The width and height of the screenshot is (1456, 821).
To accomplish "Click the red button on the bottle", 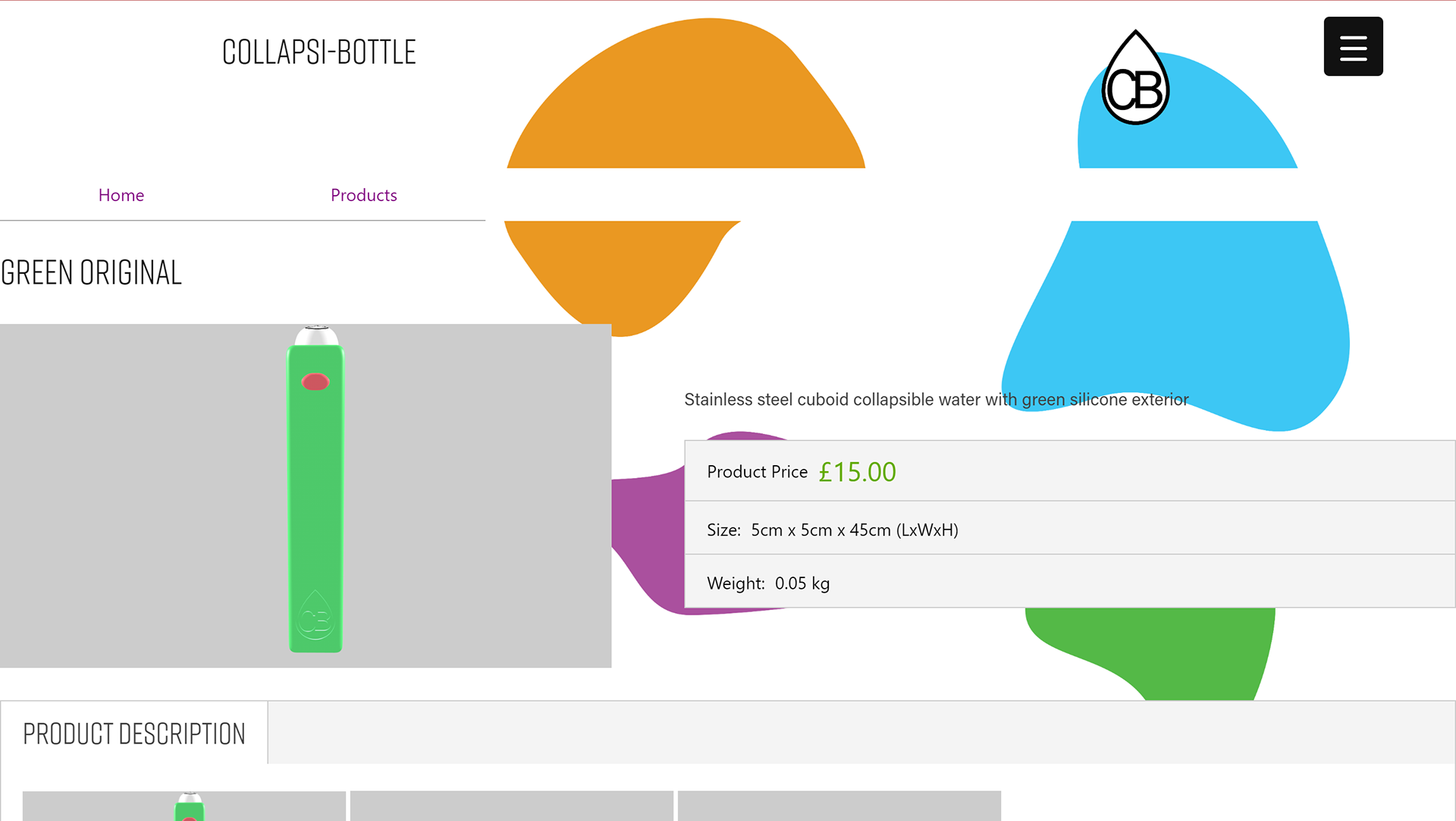I will [315, 382].
